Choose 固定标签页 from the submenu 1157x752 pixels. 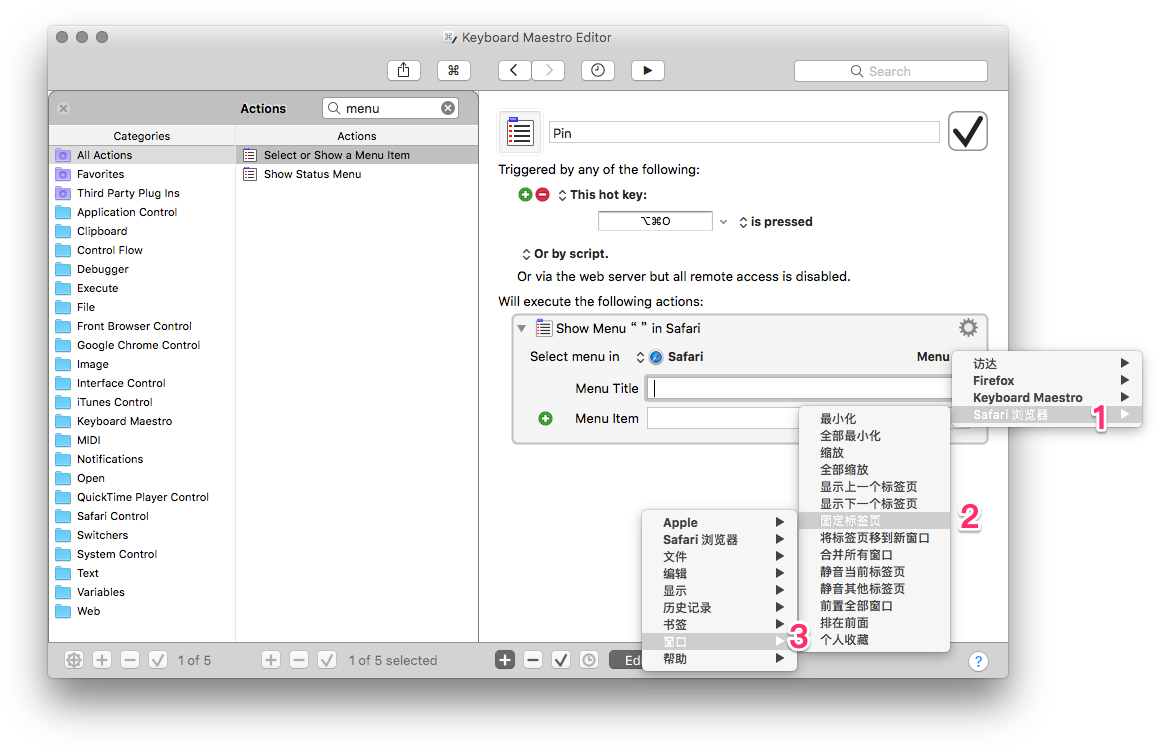click(850, 521)
